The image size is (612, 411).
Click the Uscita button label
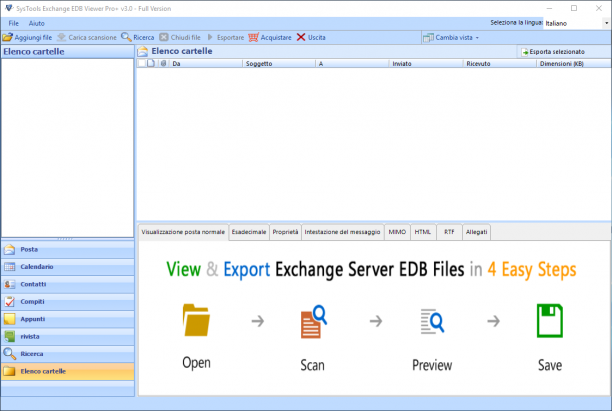point(317,37)
